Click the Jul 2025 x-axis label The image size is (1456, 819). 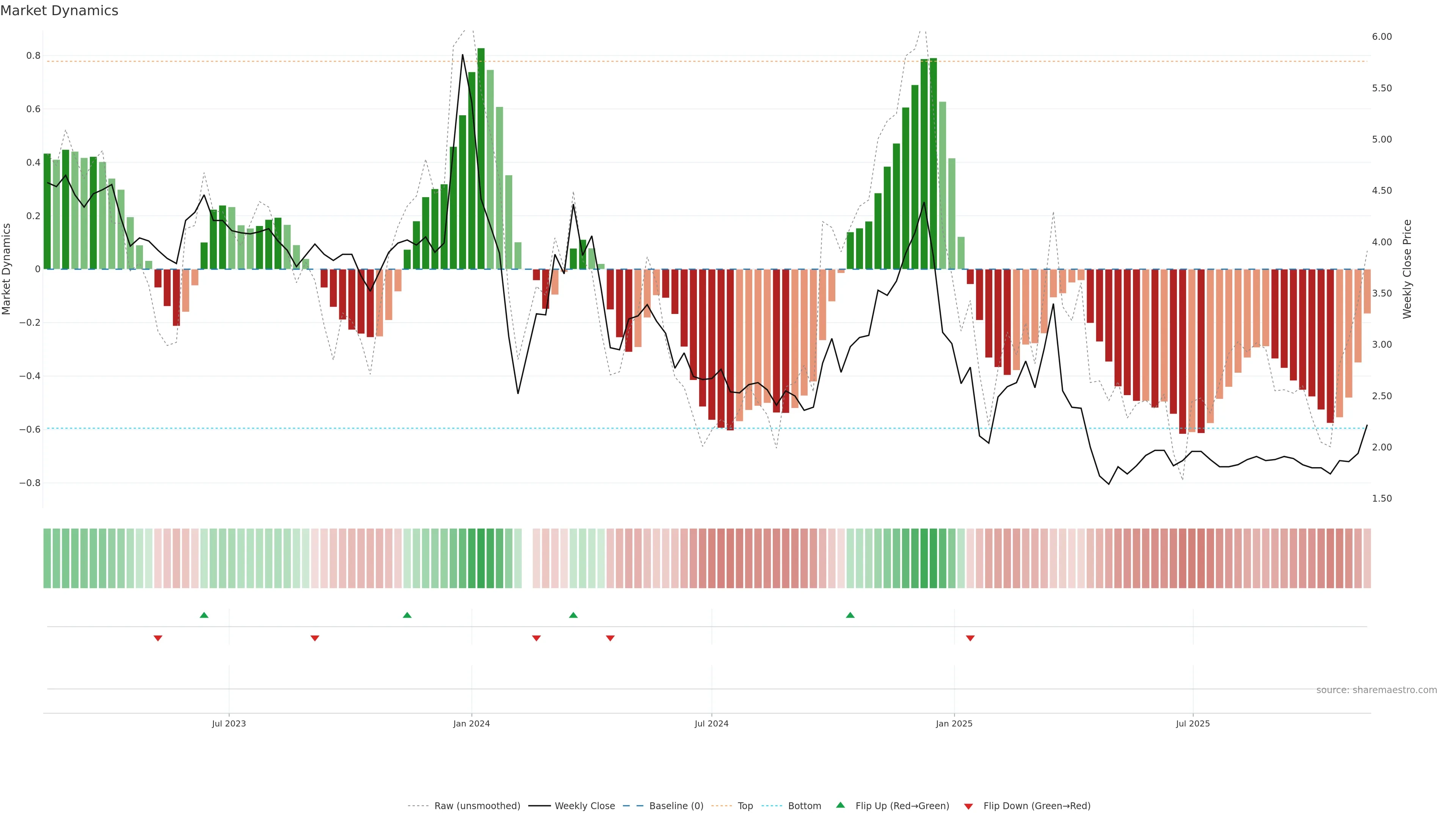tap(1192, 723)
